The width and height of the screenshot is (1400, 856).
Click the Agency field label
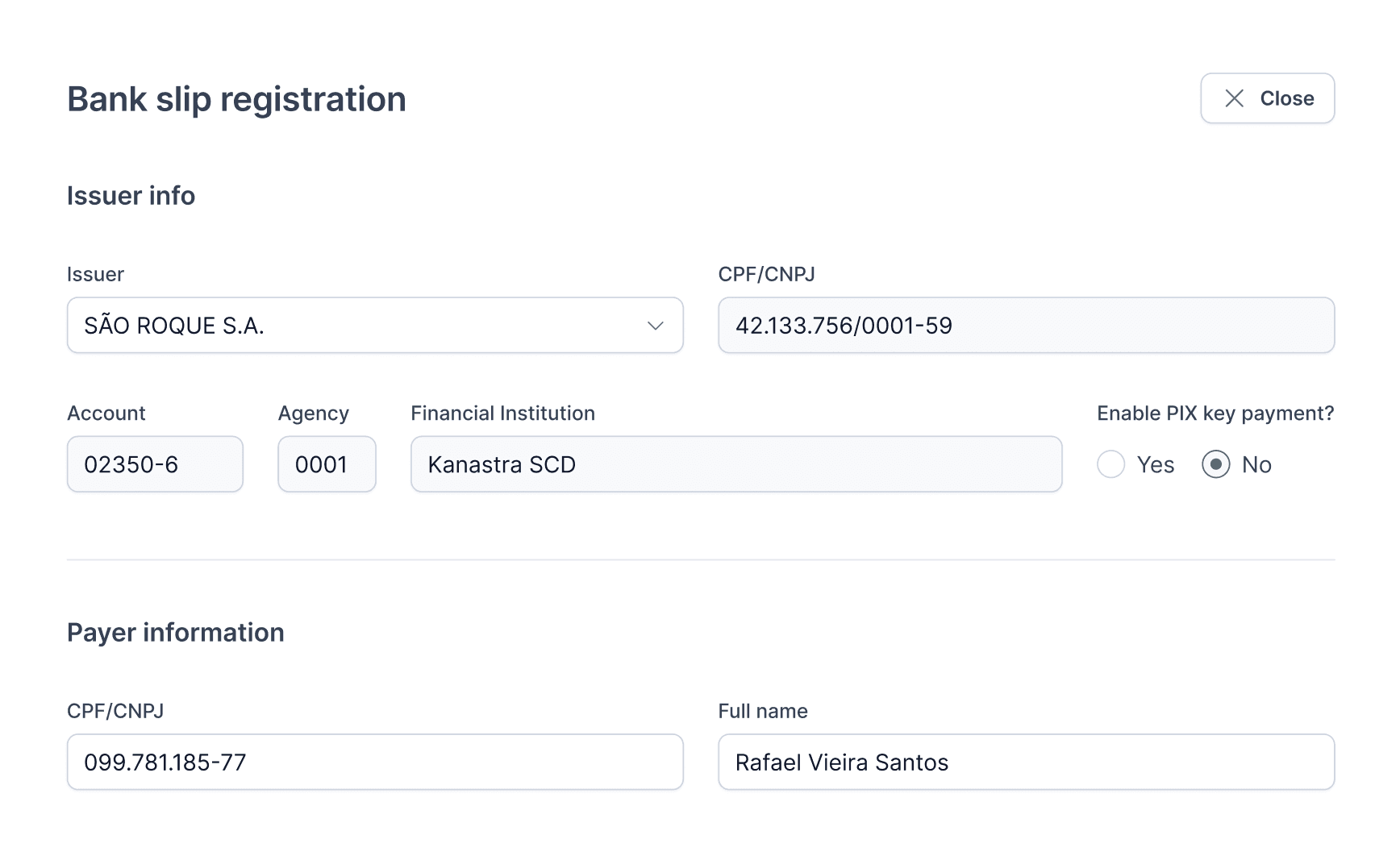point(314,413)
